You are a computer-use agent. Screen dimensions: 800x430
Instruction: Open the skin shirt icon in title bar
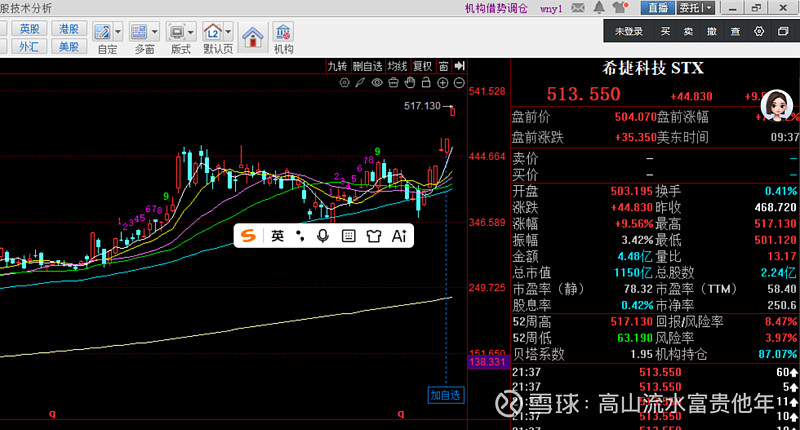click(619, 8)
